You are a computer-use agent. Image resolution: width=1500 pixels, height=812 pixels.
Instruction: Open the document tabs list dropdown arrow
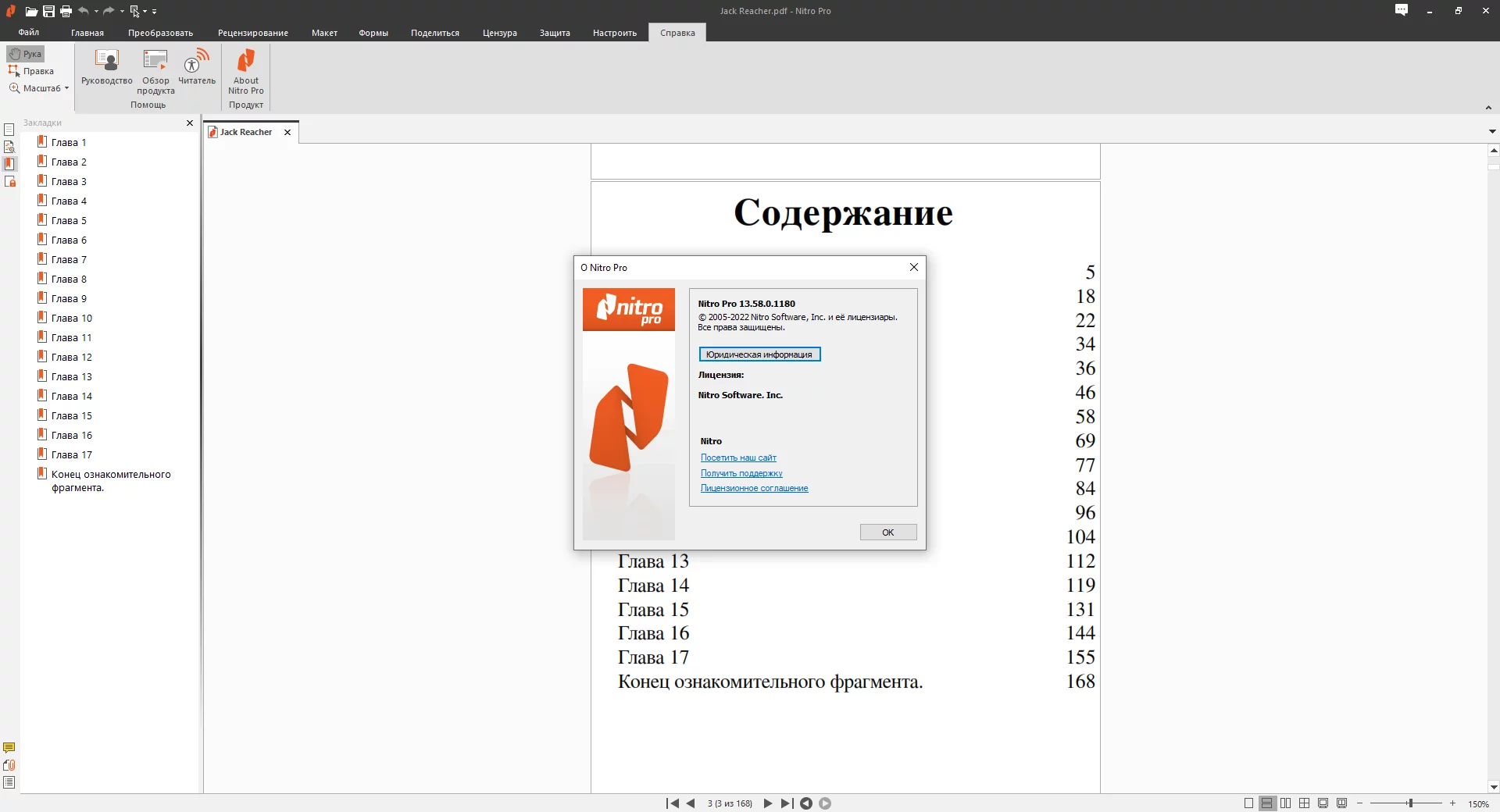(x=1492, y=131)
